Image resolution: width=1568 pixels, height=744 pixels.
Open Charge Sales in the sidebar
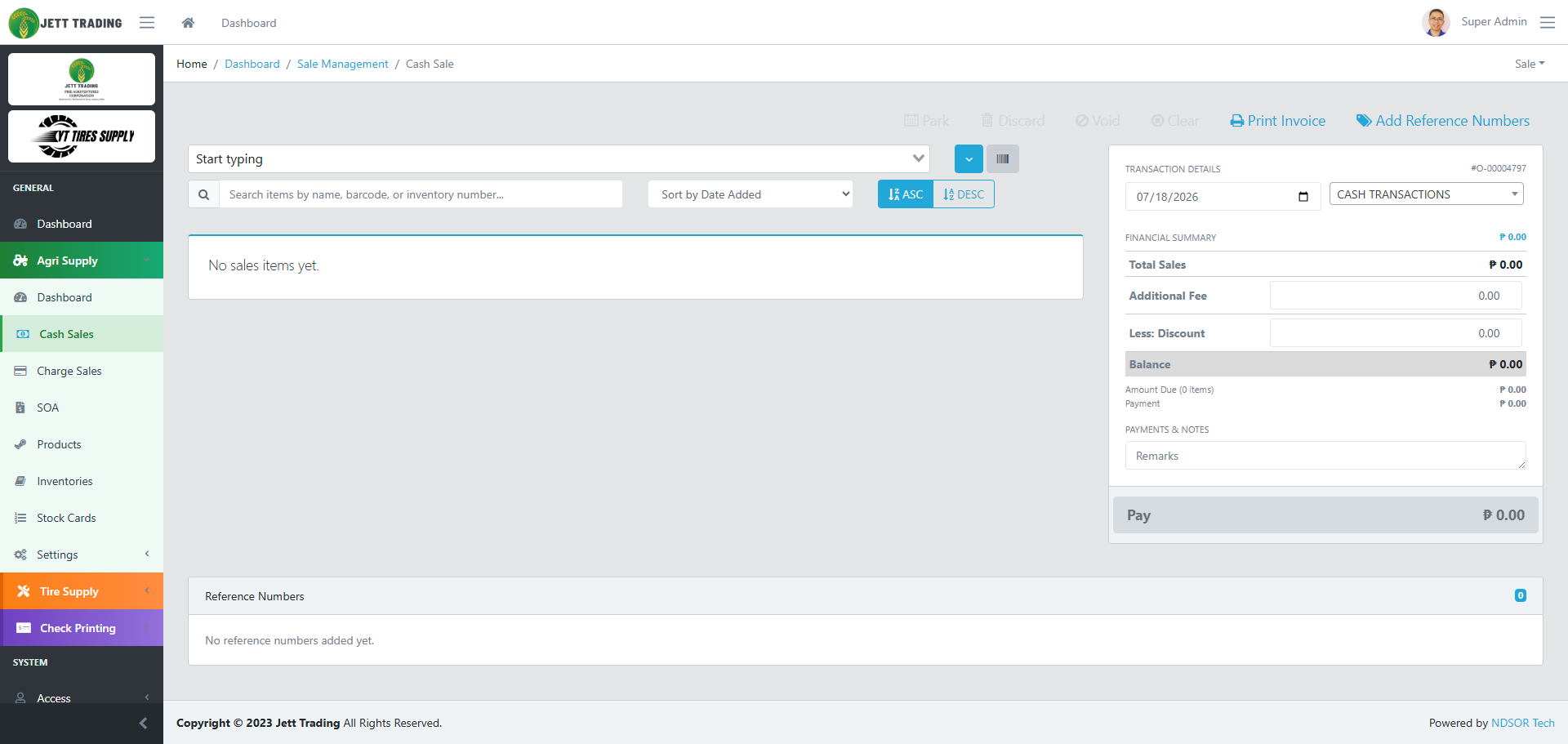82,371
